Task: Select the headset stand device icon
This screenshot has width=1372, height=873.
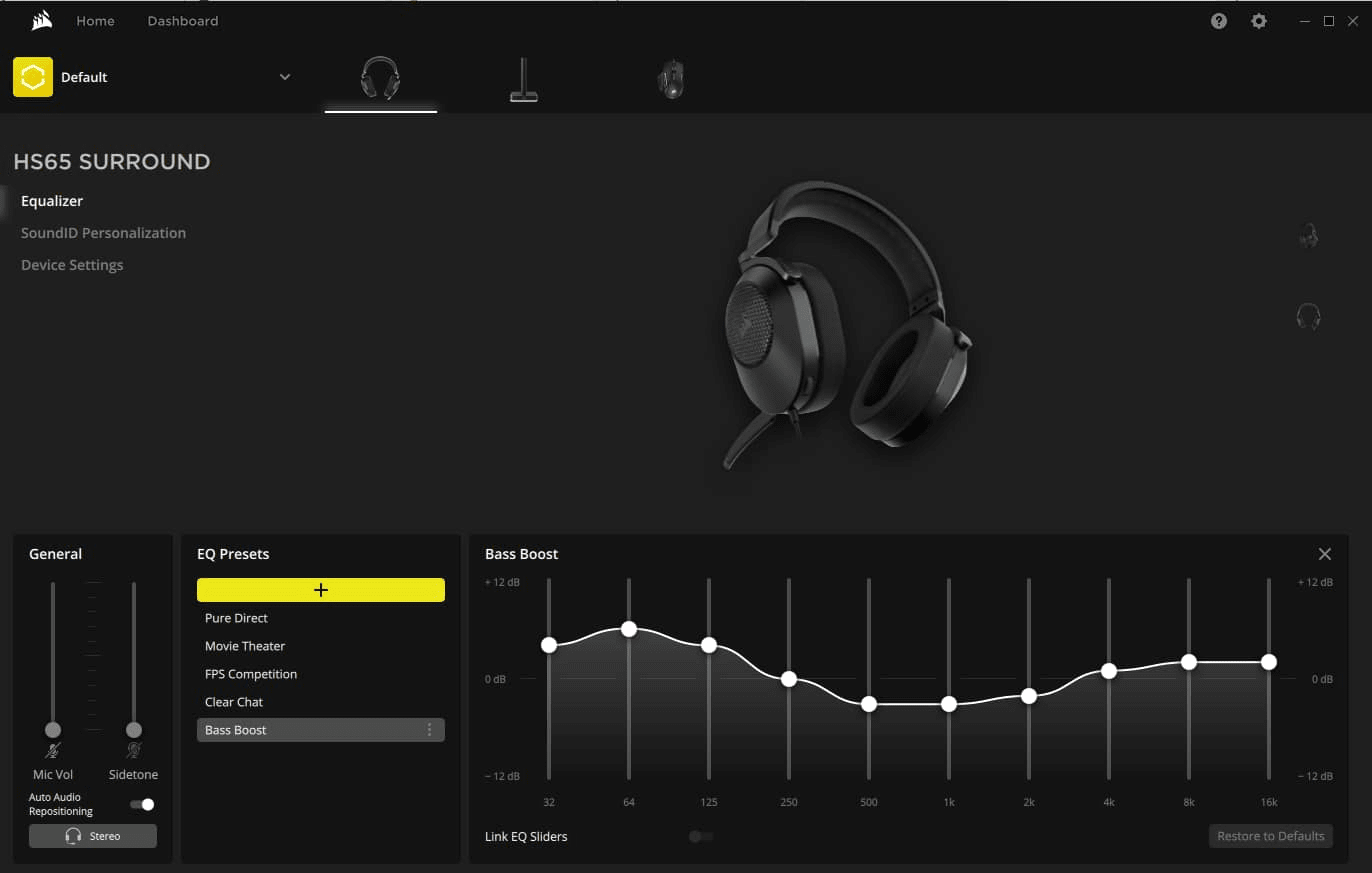Action: click(523, 80)
